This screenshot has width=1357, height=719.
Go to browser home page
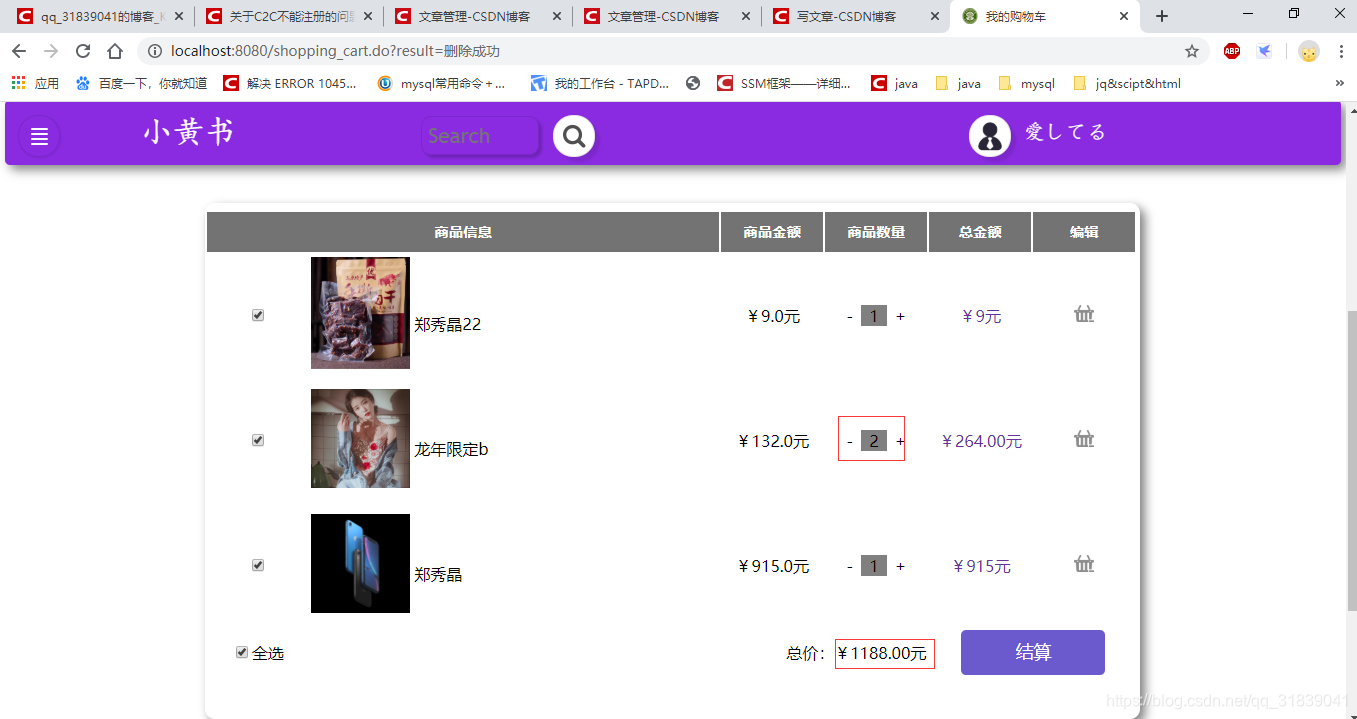tap(115, 51)
